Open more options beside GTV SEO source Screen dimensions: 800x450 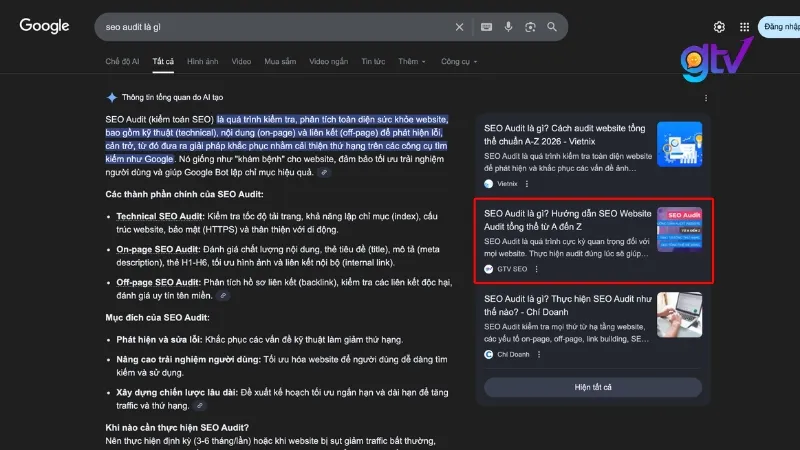click(536, 269)
